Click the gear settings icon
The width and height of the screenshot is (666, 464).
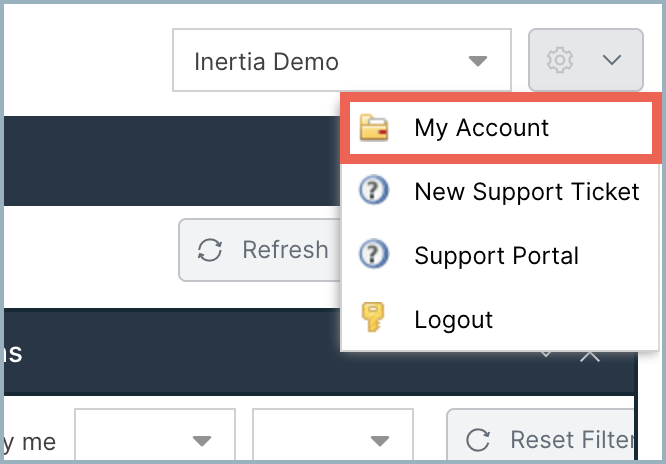coord(560,60)
